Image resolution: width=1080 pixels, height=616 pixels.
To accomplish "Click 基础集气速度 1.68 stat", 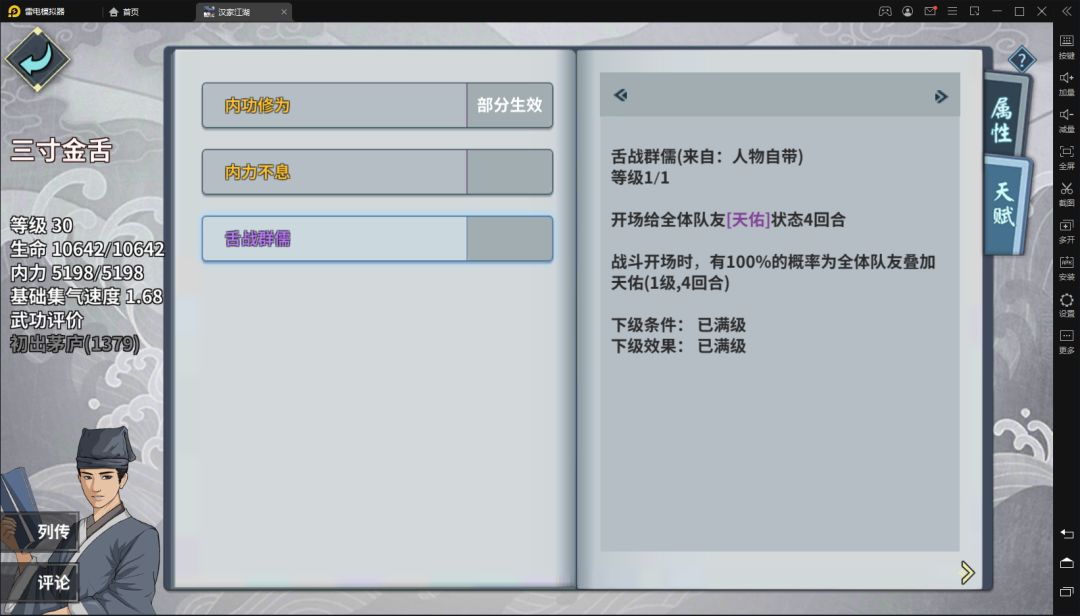I will click(x=86, y=296).
